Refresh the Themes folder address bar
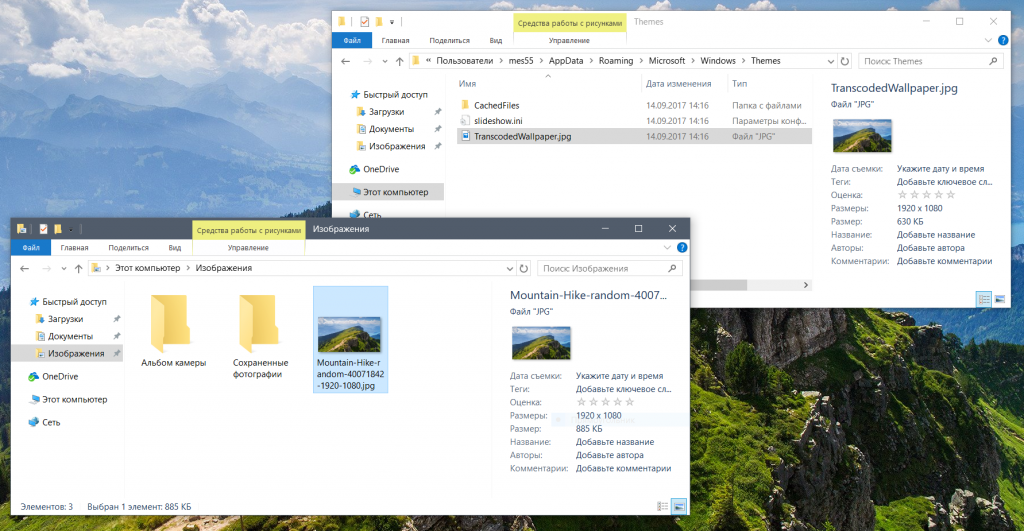Viewport: 1024px width, 531px height. pos(845,61)
